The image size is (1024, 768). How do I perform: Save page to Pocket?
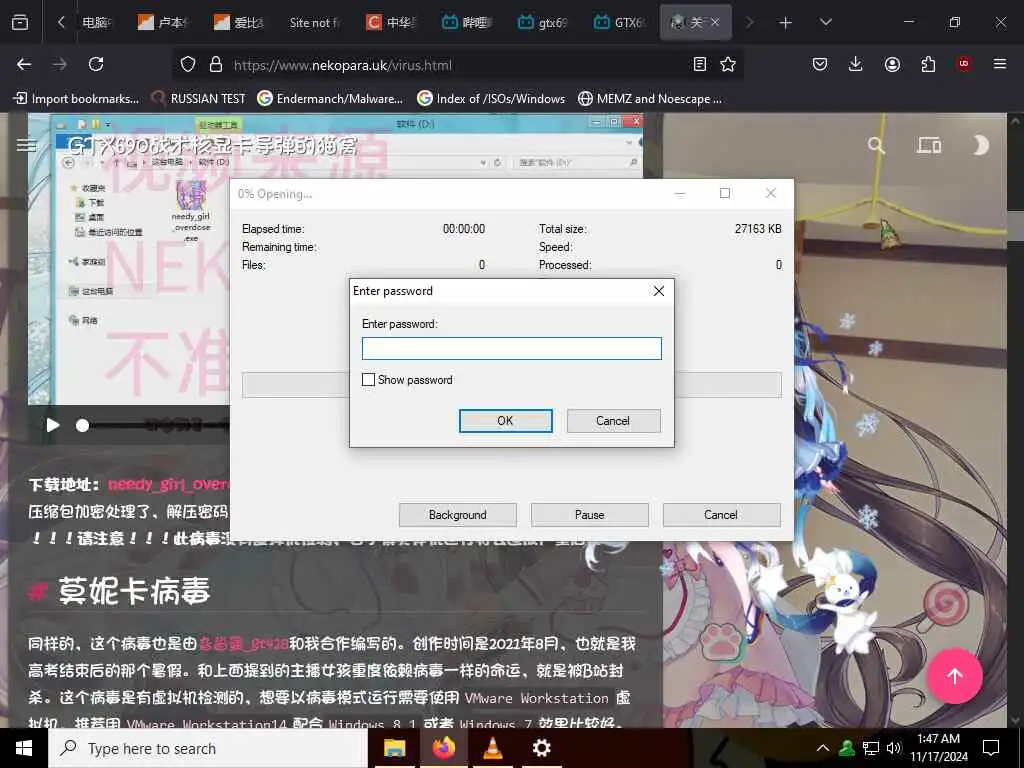[820, 64]
